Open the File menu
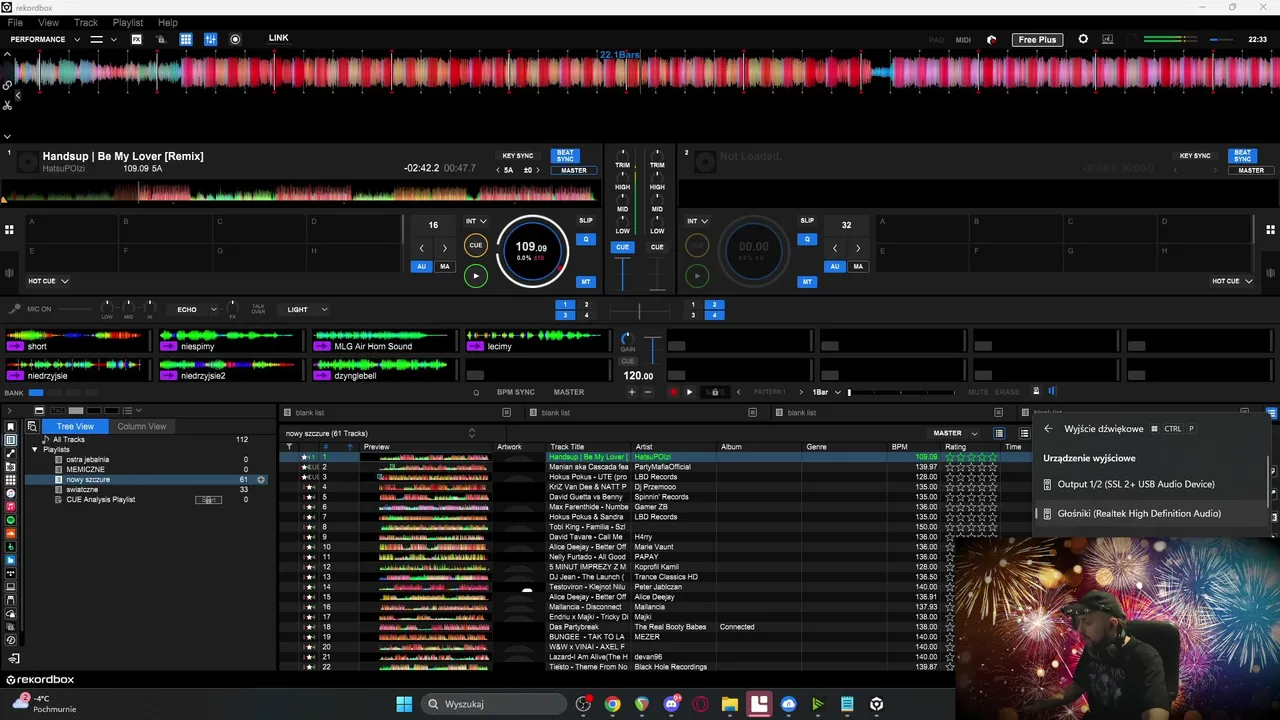1280x720 pixels. tap(16, 22)
